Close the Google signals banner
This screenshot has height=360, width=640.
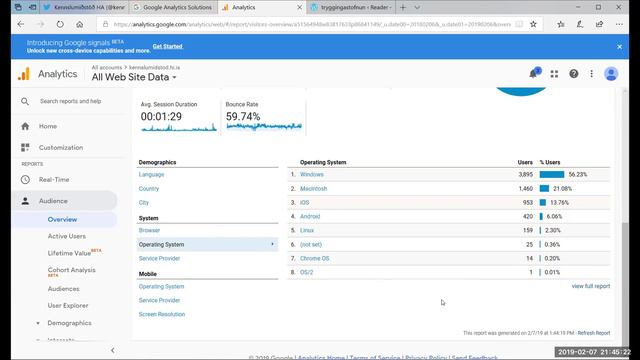(619, 47)
